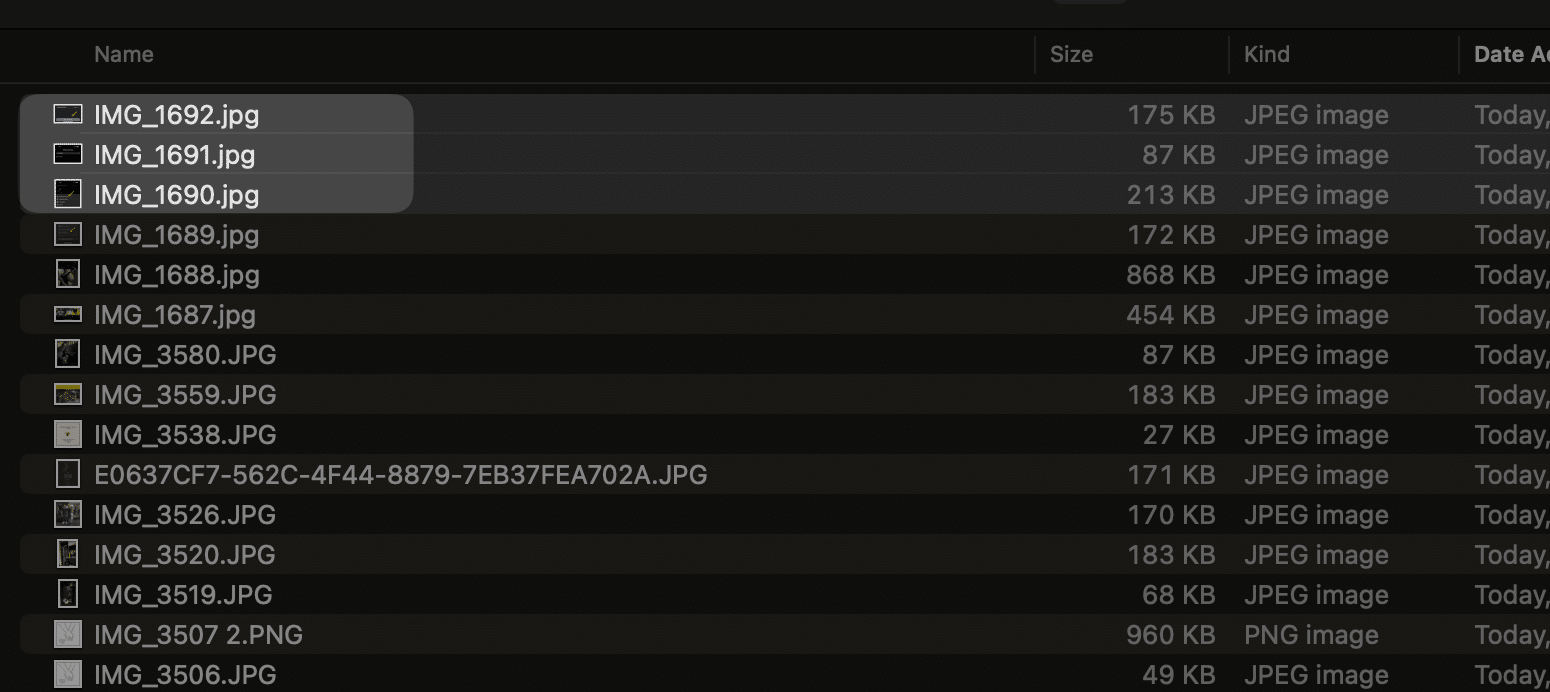Click the IMG_1691.jpg thumbnail icon
The height and width of the screenshot is (692, 1550).
click(67, 155)
